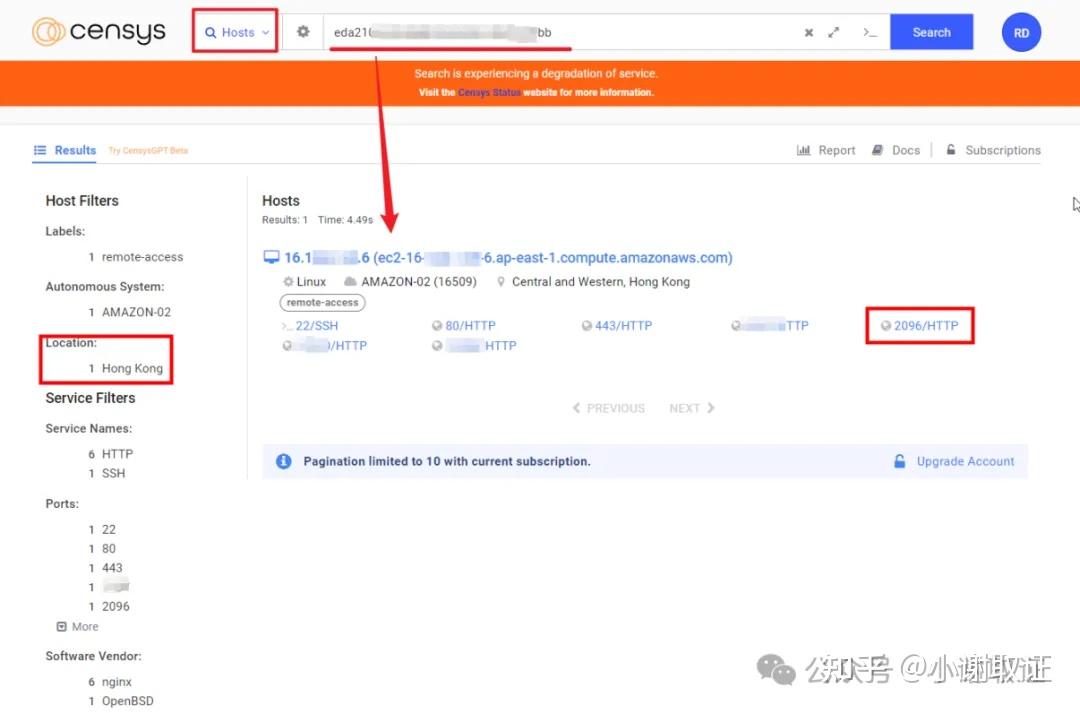This screenshot has width=1080, height=713.
Task: Open the RD user avatar menu
Action: (1021, 32)
